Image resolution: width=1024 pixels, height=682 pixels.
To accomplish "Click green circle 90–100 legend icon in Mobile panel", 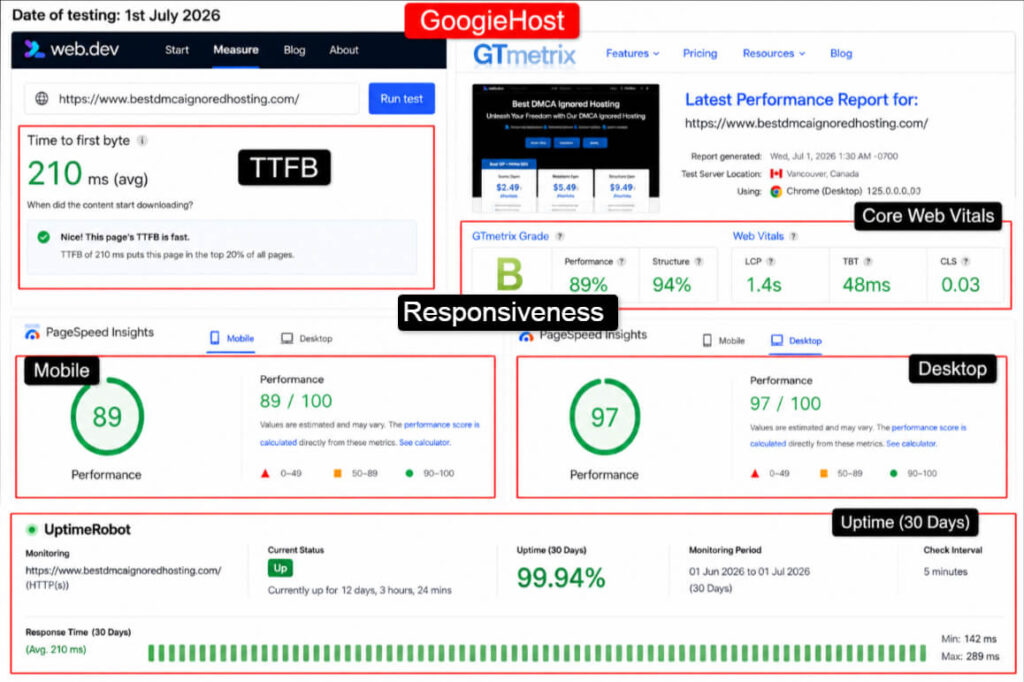I will click(409, 474).
